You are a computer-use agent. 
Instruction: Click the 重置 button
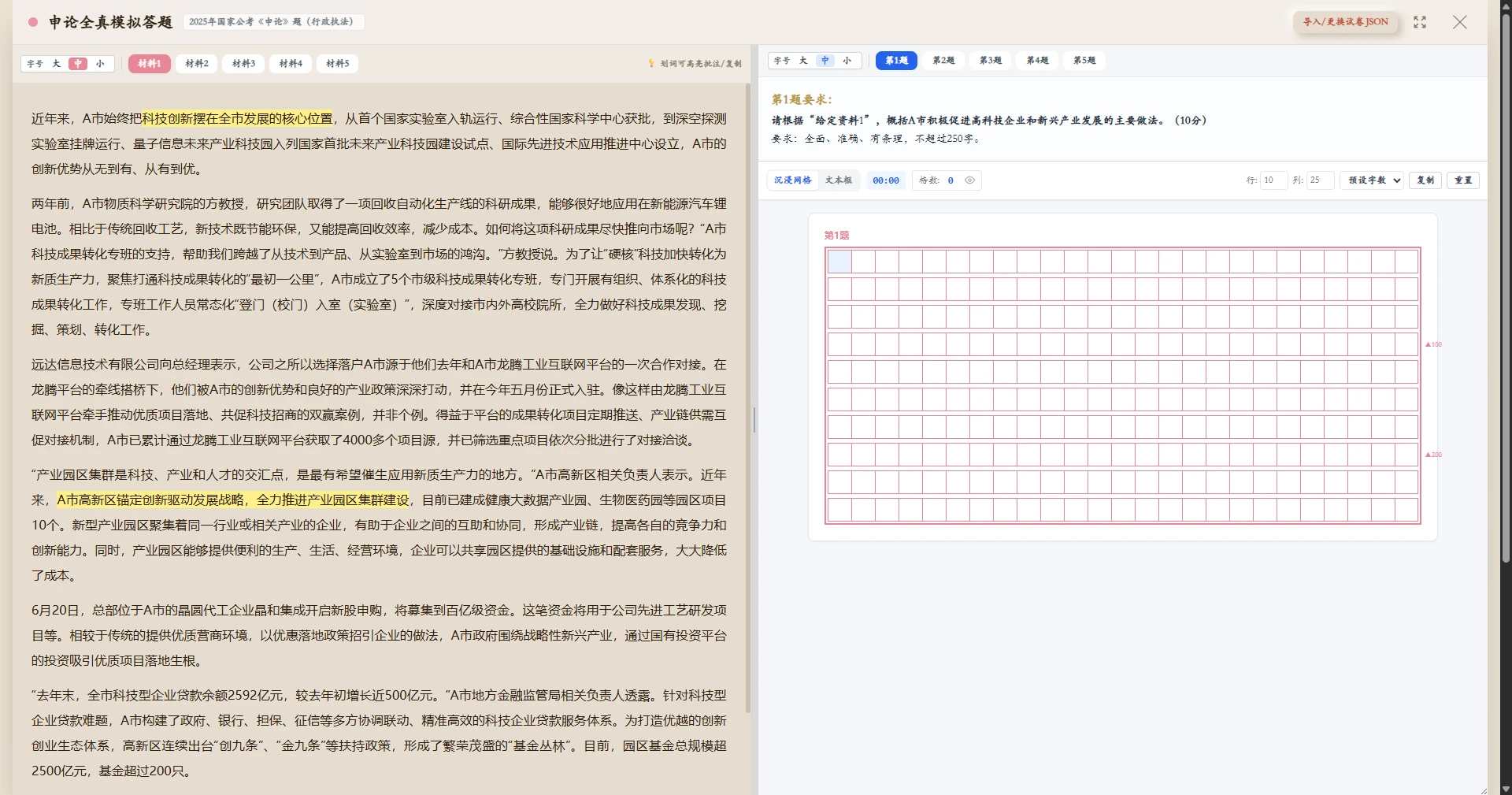[x=1463, y=180]
